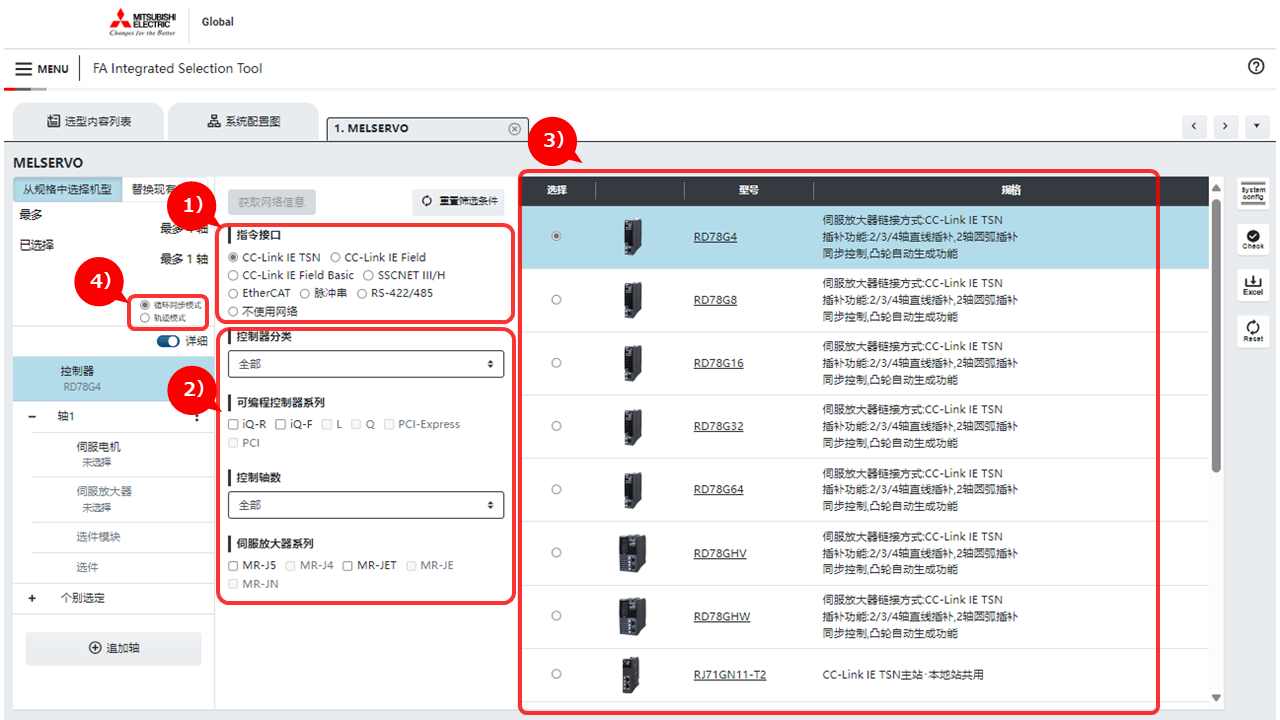1280x720 pixels.
Task: Open the tab list dropdown arrow
Action: (1257, 126)
